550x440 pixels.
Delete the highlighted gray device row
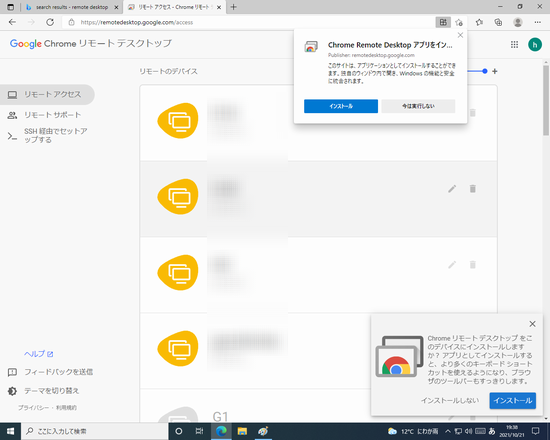[472, 189]
